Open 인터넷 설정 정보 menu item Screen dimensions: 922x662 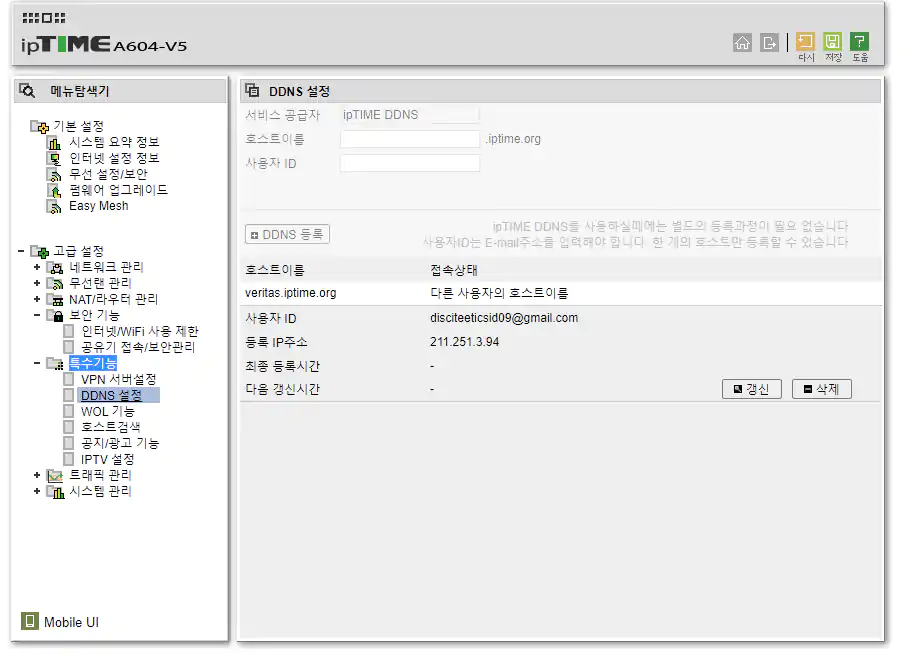click(114, 158)
